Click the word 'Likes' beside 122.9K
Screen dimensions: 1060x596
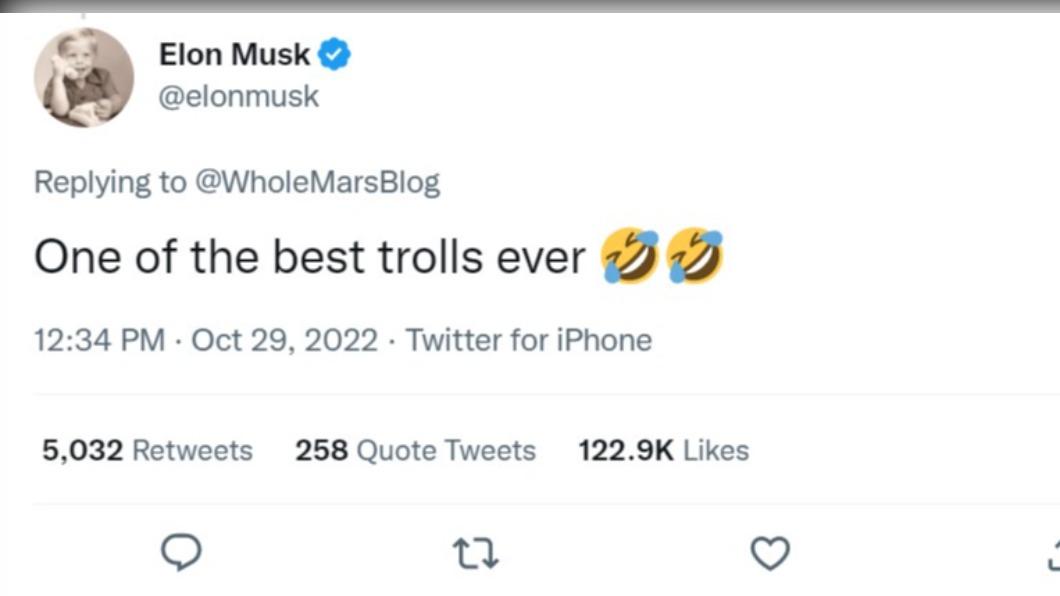coord(716,450)
